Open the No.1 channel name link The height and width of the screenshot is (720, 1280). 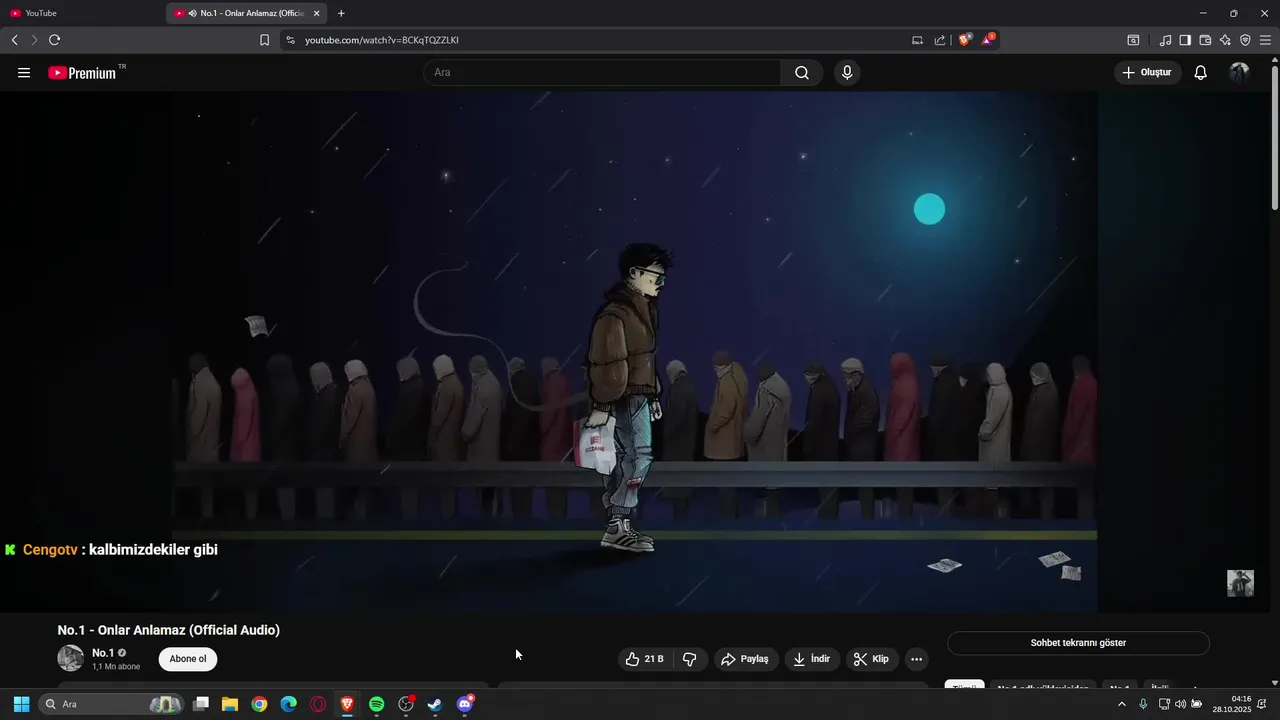tap(102, 653)
